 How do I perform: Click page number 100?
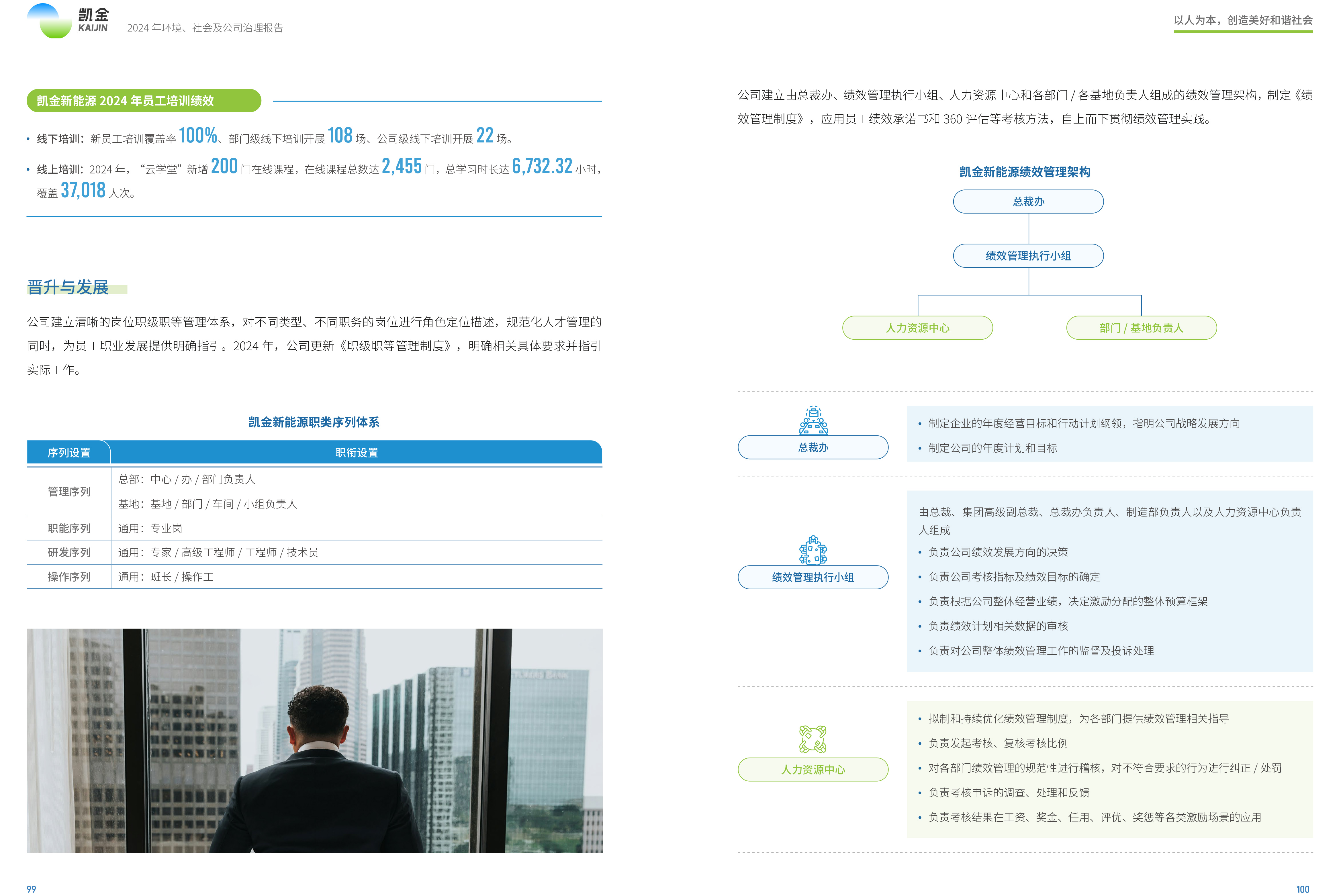click(x=1302, y=889)
